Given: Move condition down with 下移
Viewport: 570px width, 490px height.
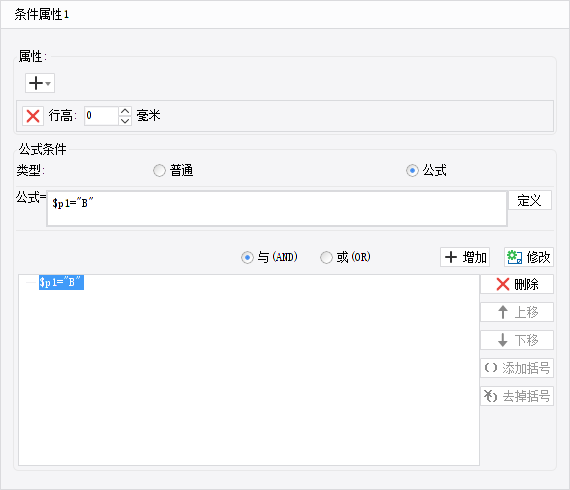Looking at the screenshot, I should (517, 340).
